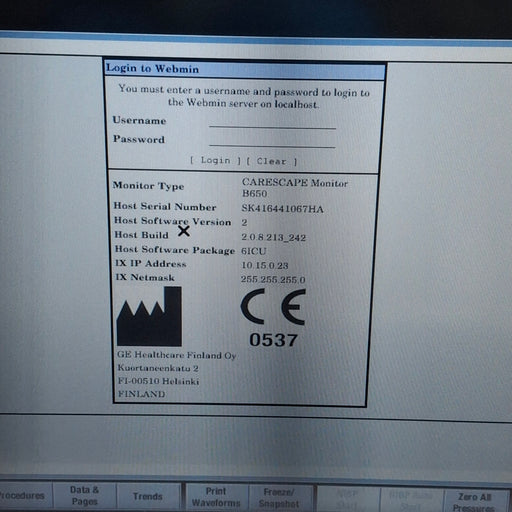
Task: Click the Username input field
Action: point(272,122)
